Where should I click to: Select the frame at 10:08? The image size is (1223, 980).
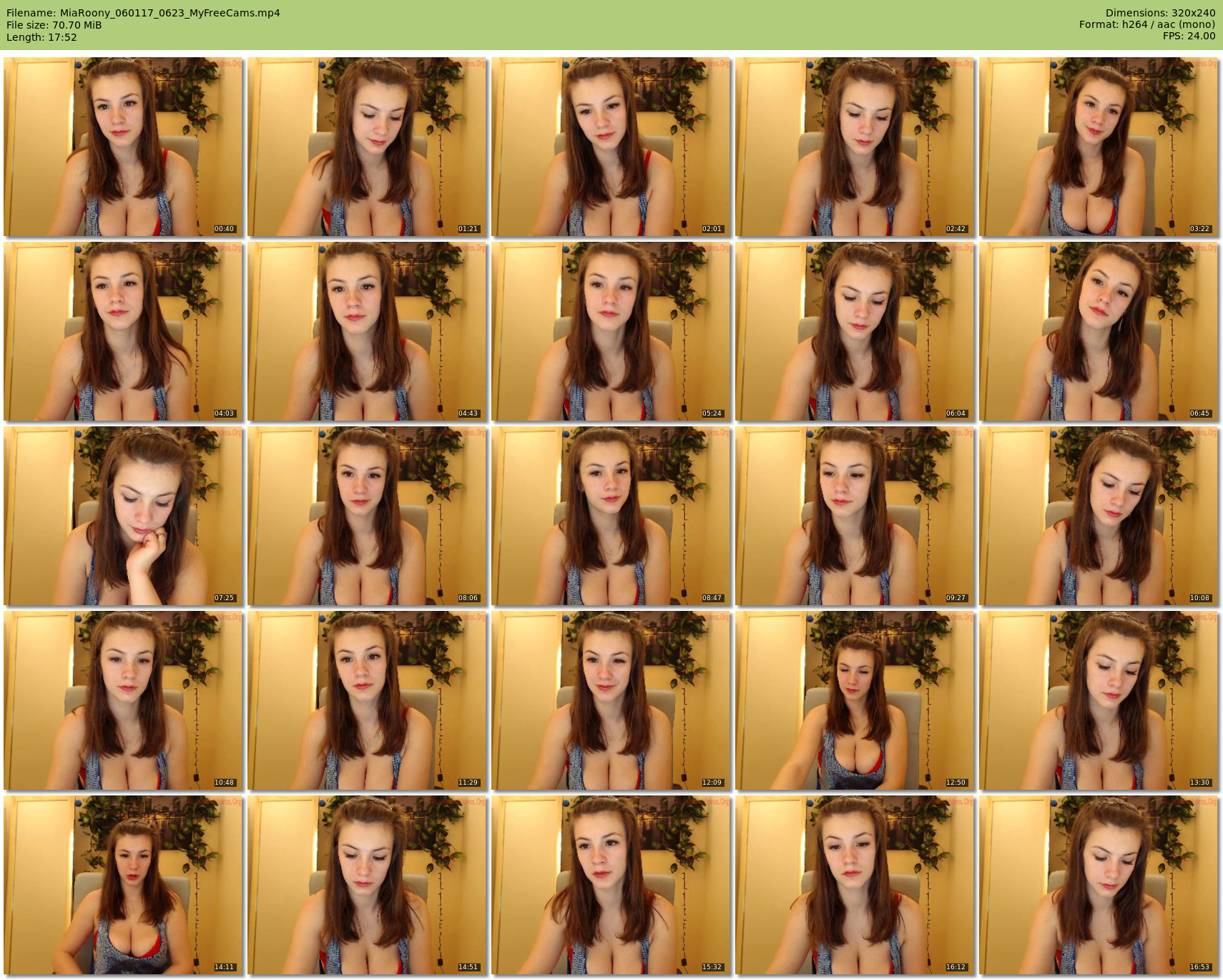click(x=1099, y=516)
